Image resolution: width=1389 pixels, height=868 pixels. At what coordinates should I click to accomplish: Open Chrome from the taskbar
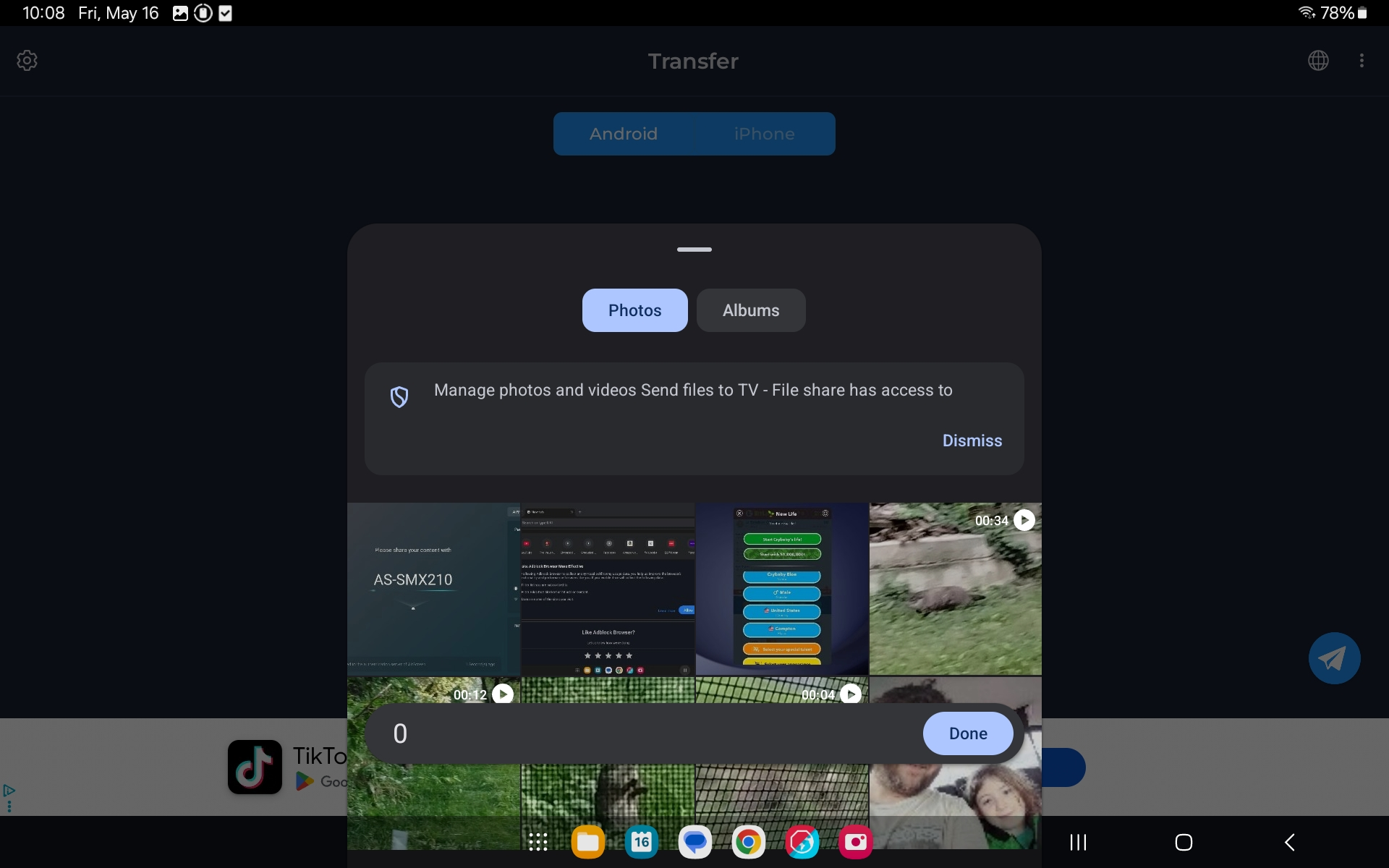(x=748, y=842)
